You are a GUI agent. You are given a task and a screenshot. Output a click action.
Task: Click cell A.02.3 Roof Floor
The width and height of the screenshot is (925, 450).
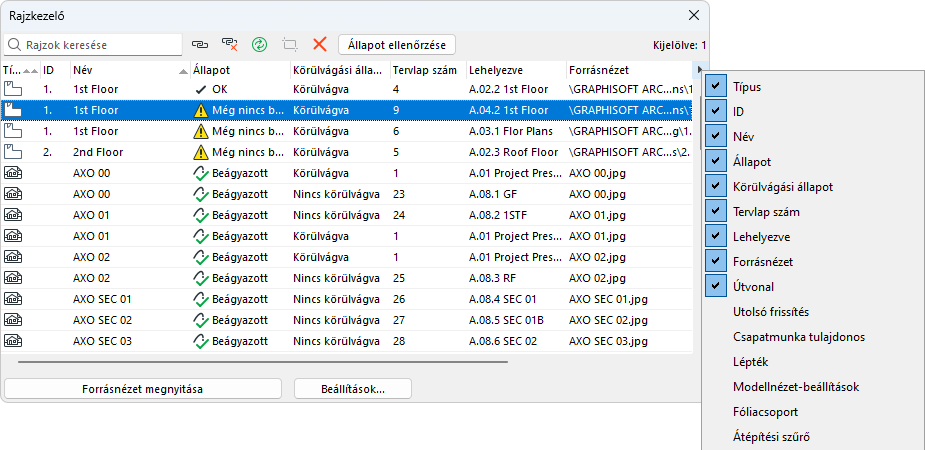point(513,152)
